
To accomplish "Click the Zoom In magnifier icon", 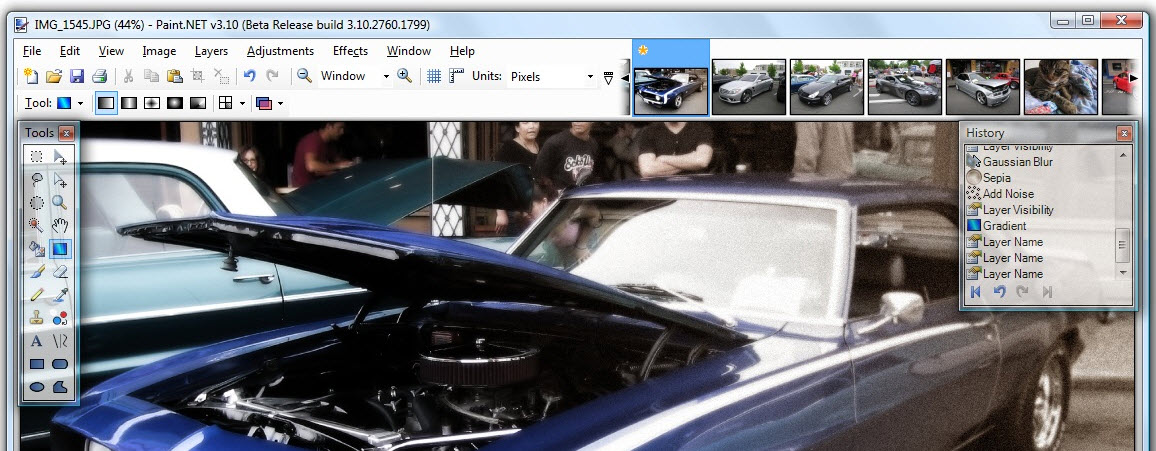I will [404, 76].
